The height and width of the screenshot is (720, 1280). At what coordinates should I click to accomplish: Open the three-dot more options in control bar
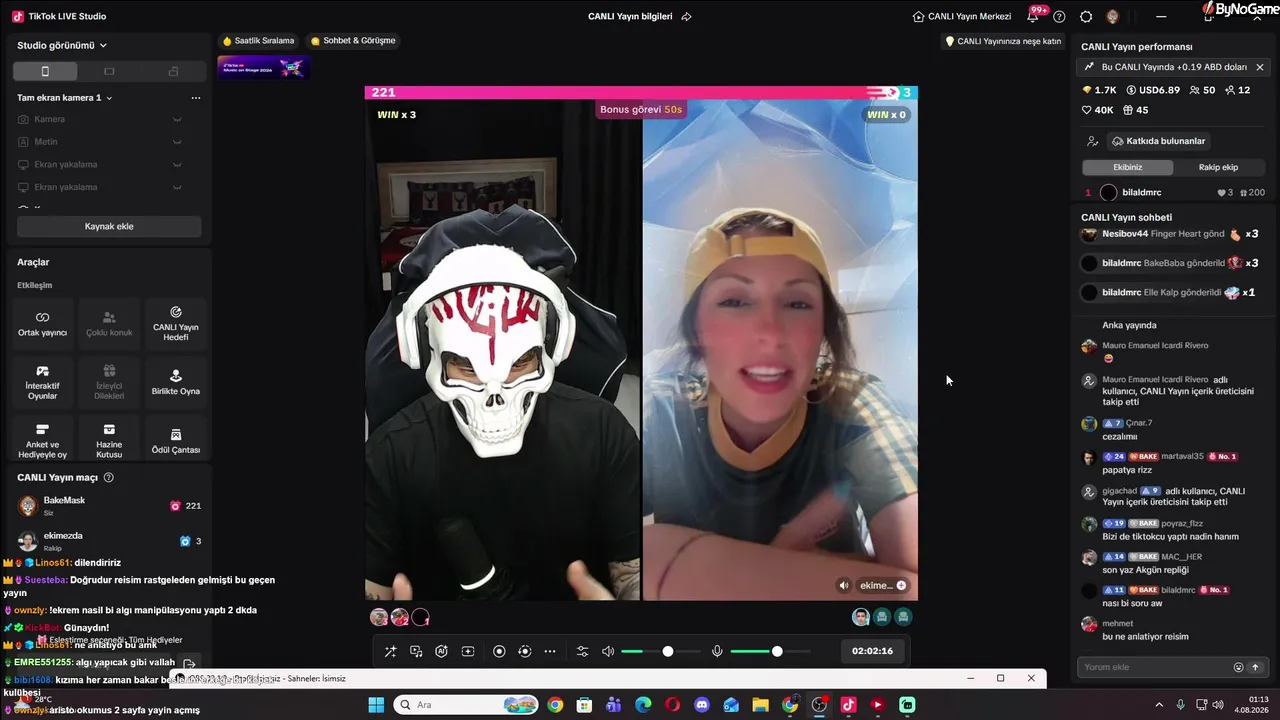pyautogui.click(x=550, y=652)
